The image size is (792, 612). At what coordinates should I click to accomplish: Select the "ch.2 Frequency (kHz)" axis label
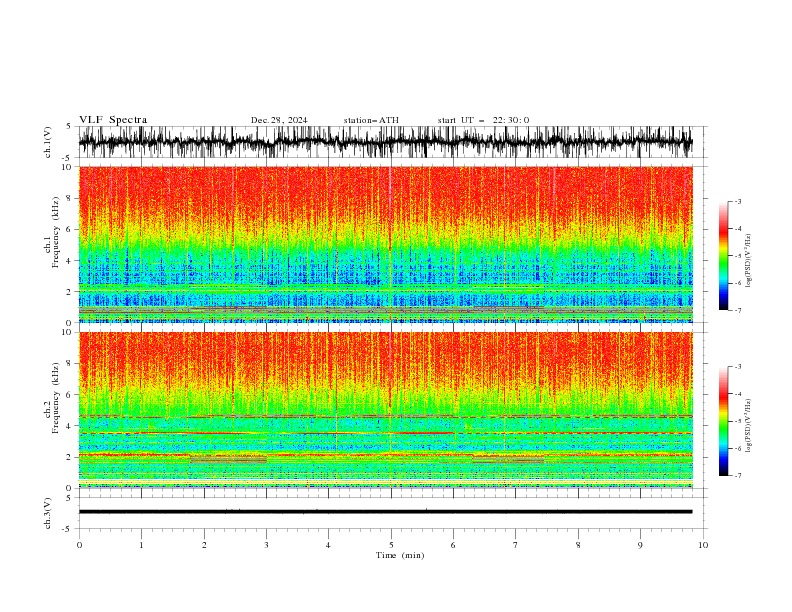52,398
